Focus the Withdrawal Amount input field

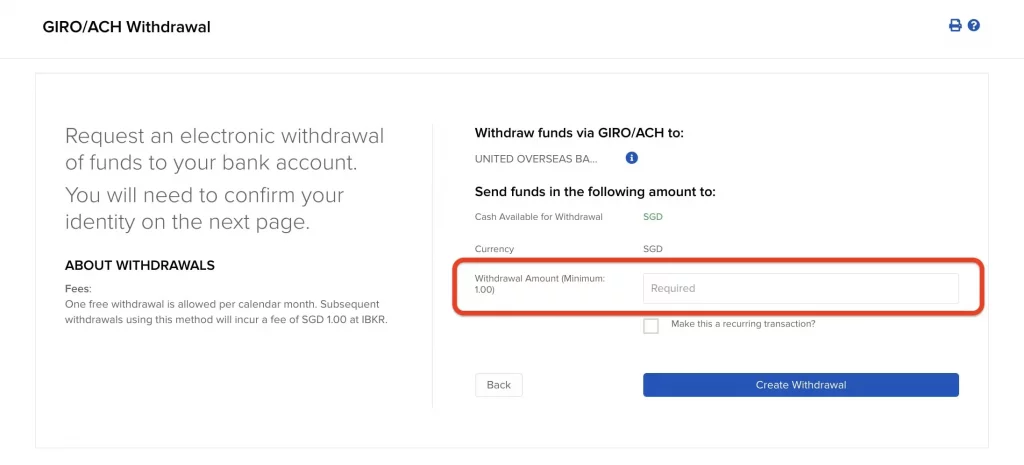click(x=800, y=288)
